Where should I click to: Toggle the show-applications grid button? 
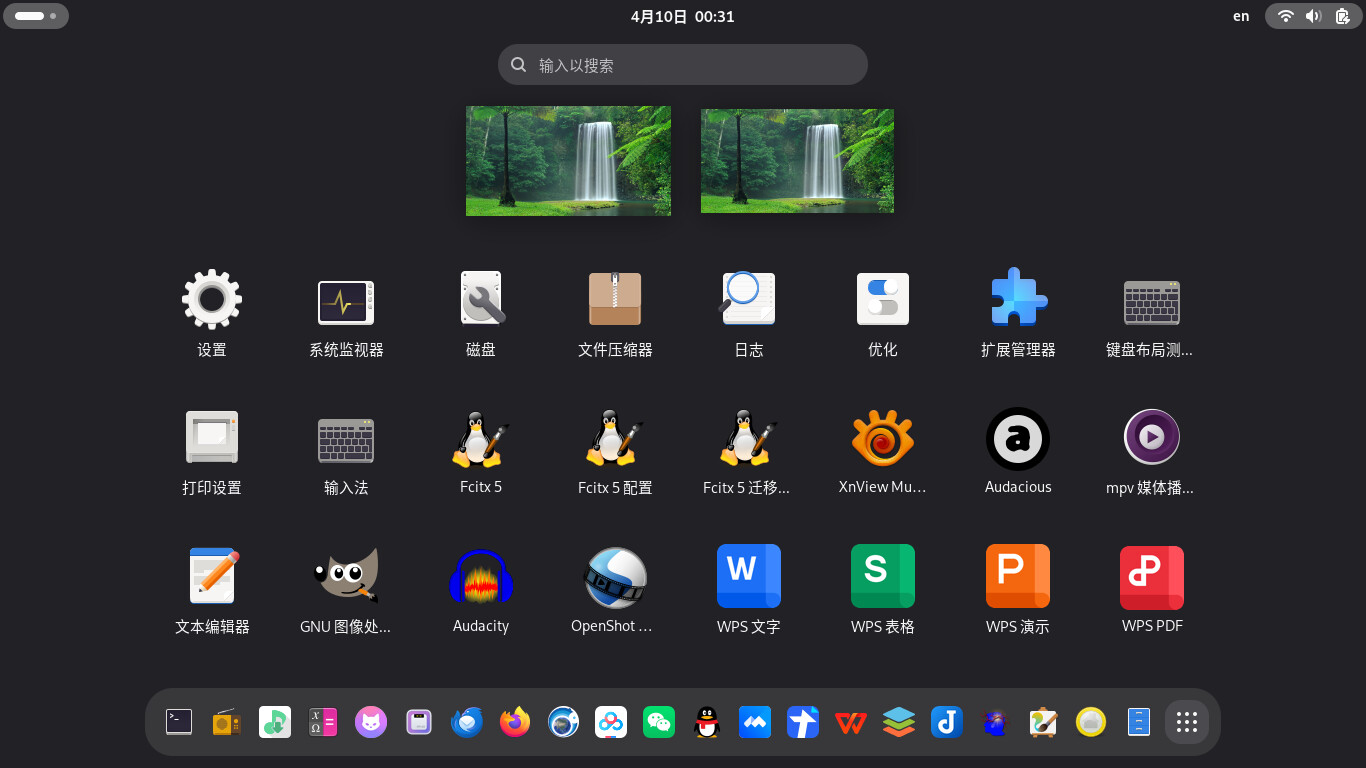pos(1187,722)
